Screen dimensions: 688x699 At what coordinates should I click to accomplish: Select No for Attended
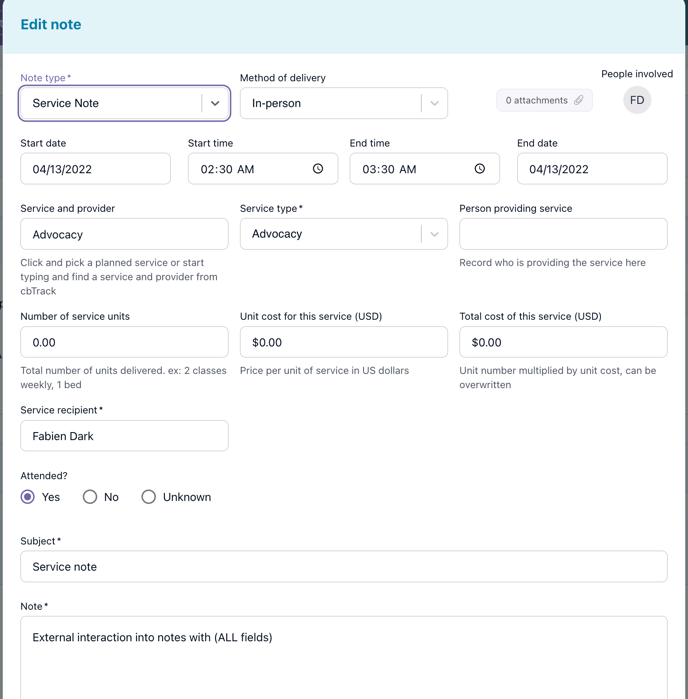point(90,497)
